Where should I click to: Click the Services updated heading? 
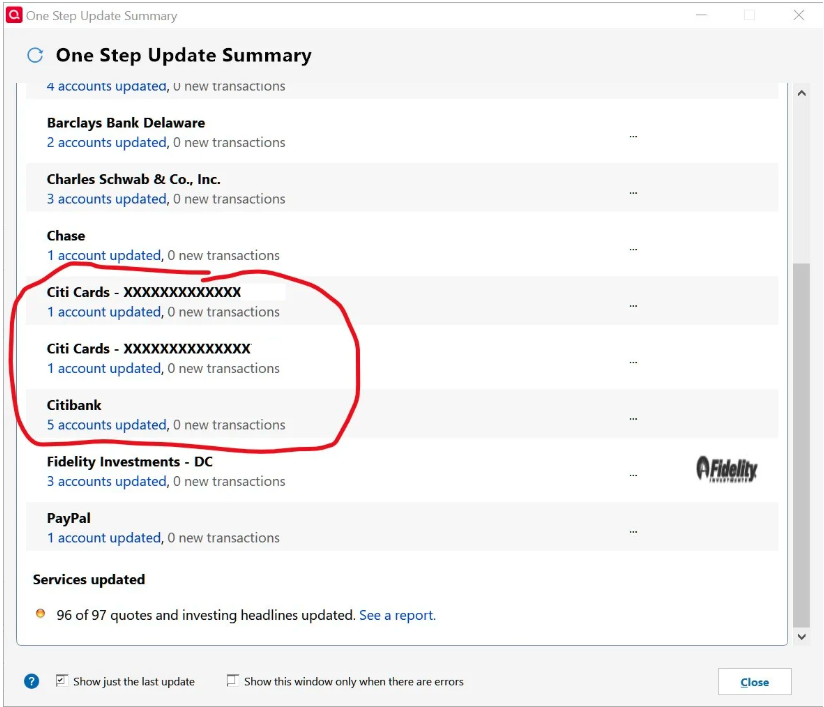[x=89, y=579]
